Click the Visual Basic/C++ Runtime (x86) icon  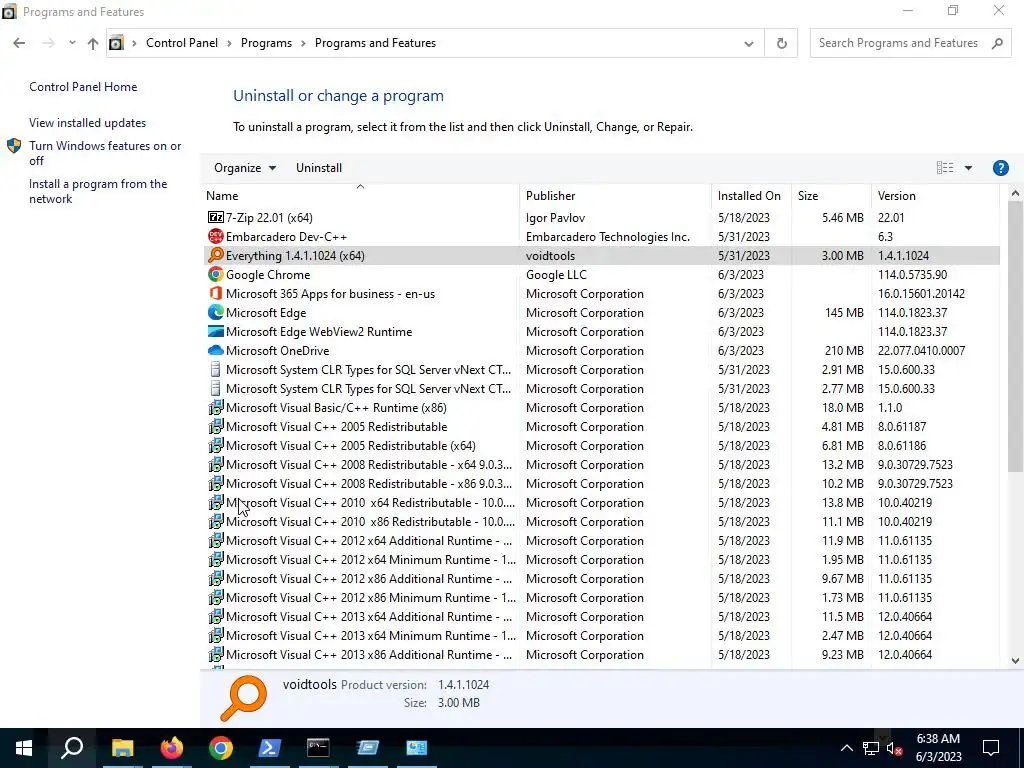pyautogui.click(x=216, y=408)
